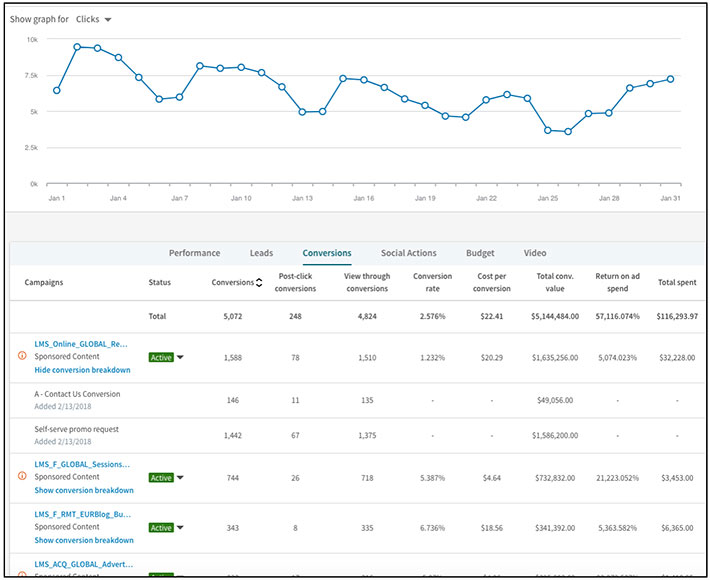The image size is (710, 580).
Task: Switch to the Performance tab
Action: pos(194,253)
